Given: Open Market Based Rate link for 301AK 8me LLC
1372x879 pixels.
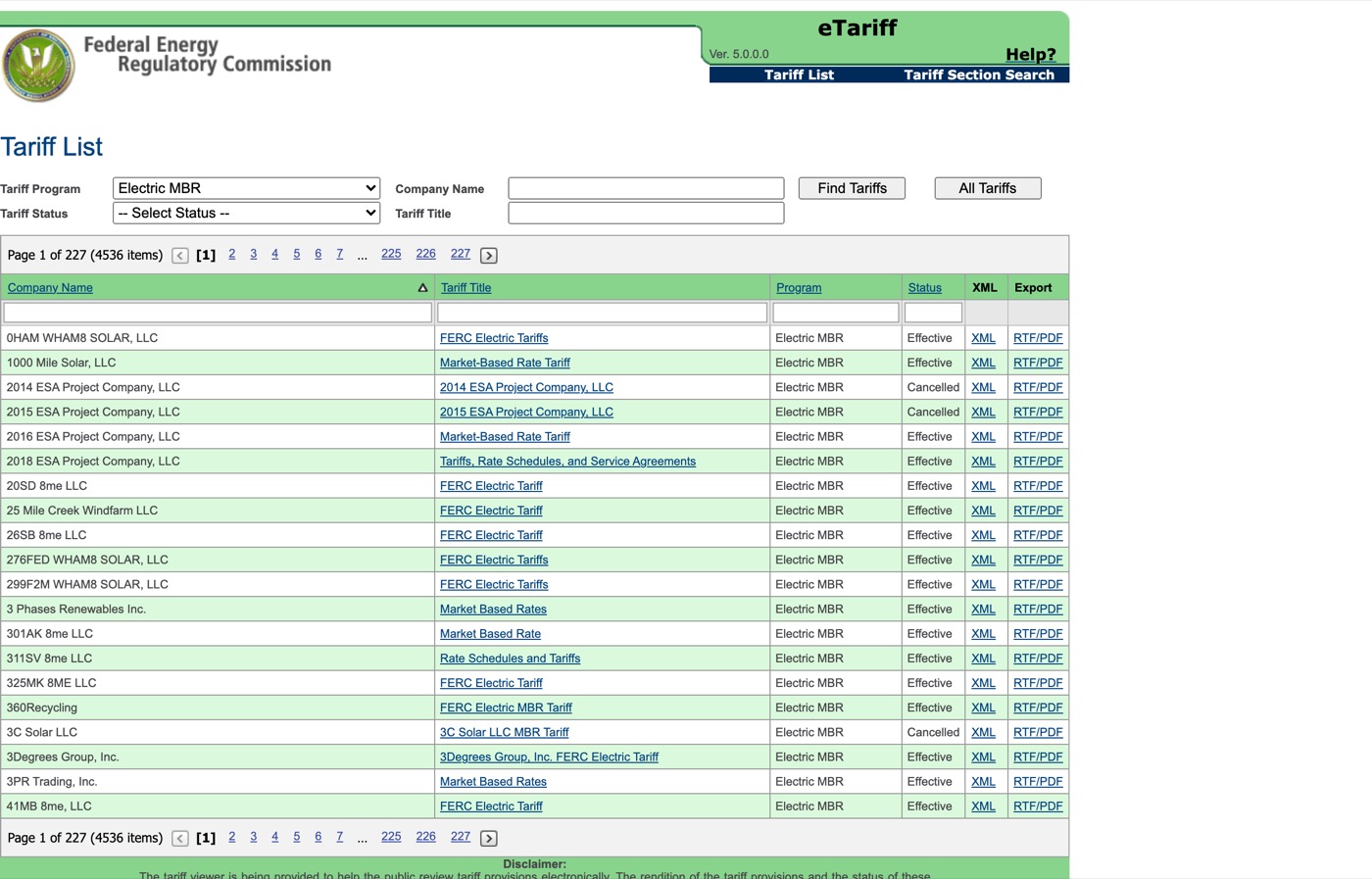Looking at the screenshot, I should [490, 634].
